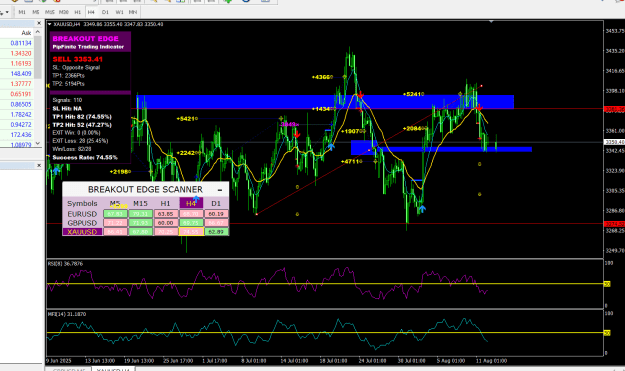The height and width of the screenshot is (371, 625).
Task: Click the RSI(8) indicator label
Action: point(65,263)
